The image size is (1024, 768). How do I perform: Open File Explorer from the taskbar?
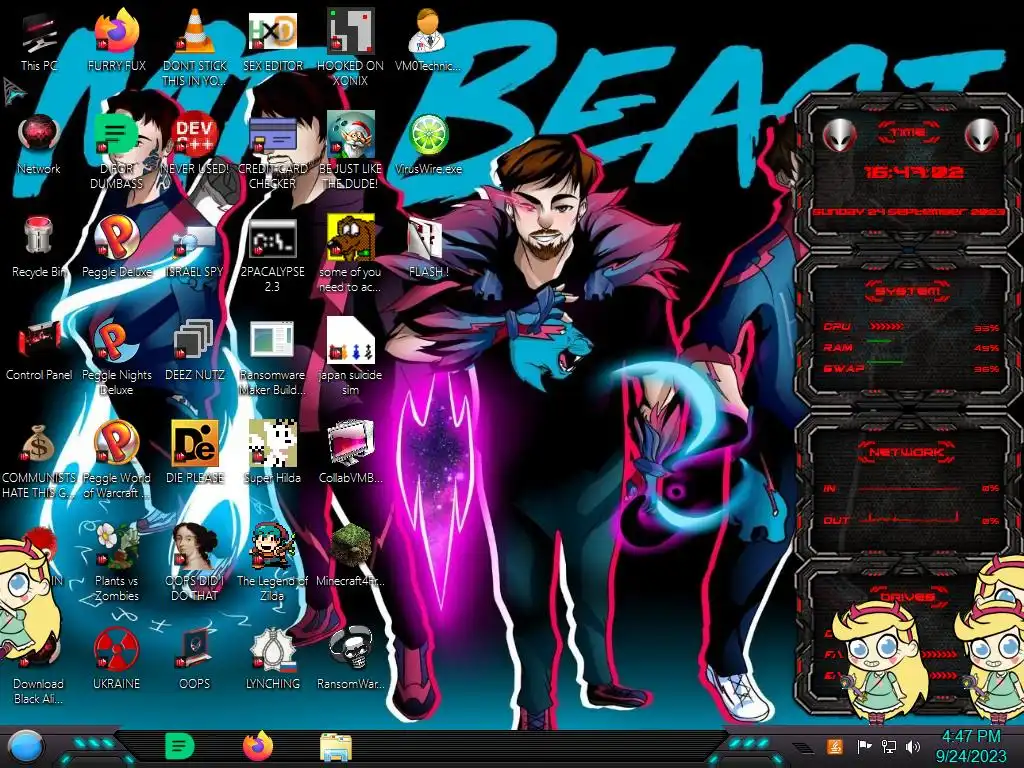click(336, 747)
